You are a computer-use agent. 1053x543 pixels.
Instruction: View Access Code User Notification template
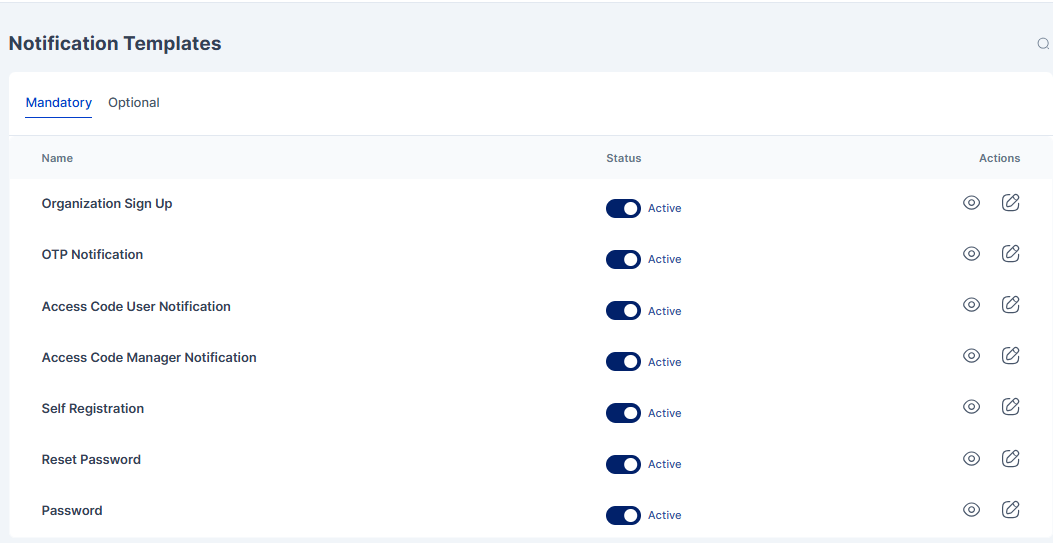click(x=971, y=305)
